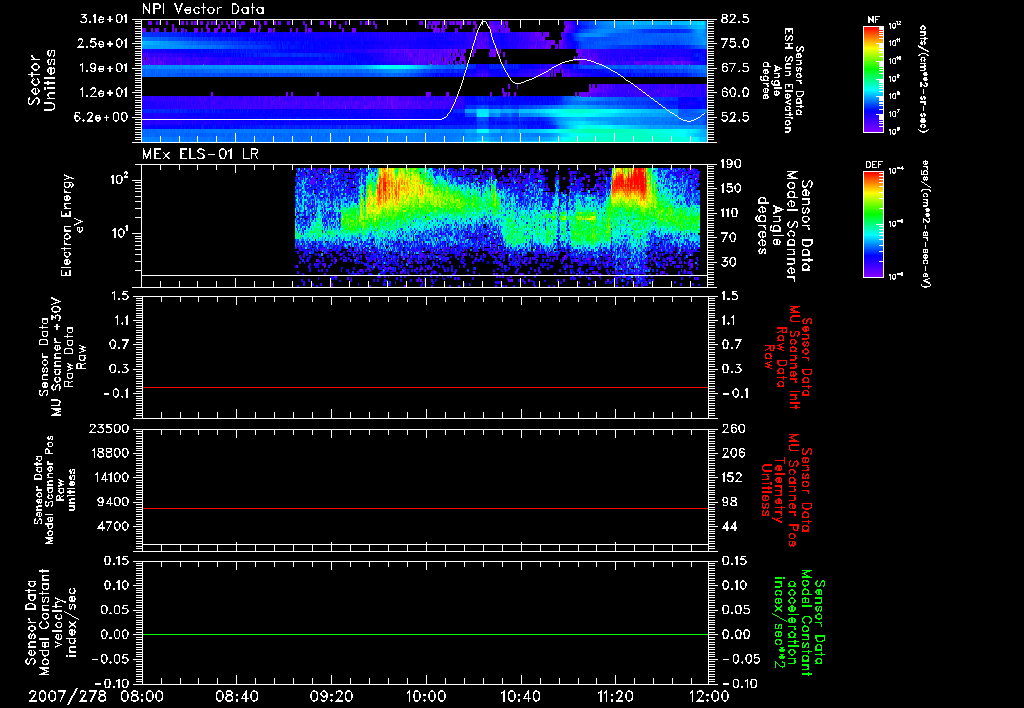The height and width of the screenshot is (708, 1024).
Task: Click the Model Scanner Pos Raw axis title
Action: [55, 490]
